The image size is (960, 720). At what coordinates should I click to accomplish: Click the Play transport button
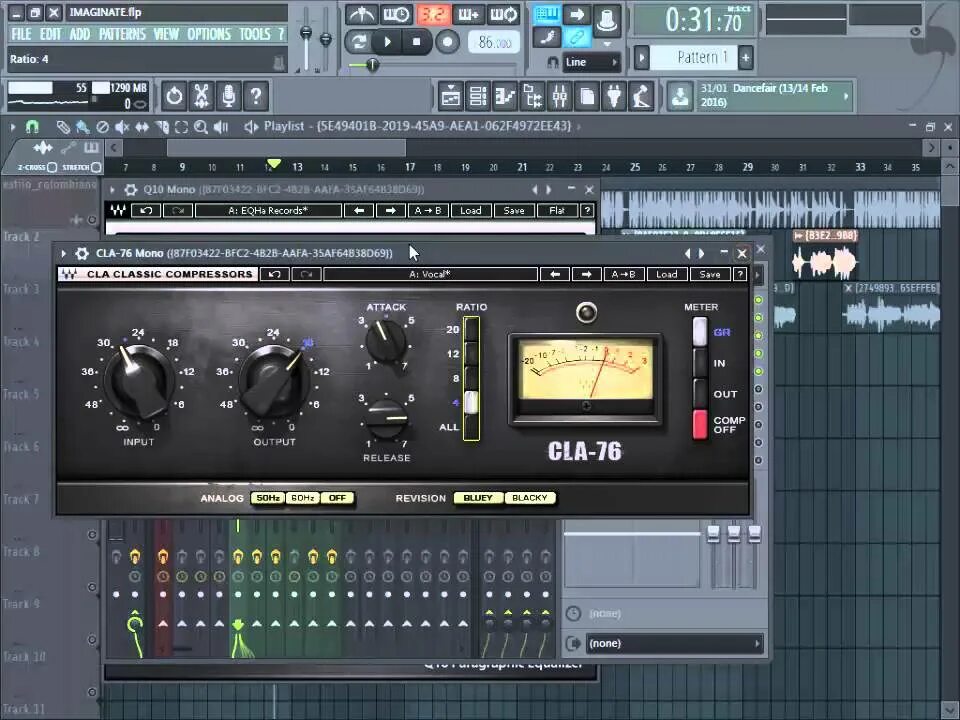pyautogui.click(x=387, y=42)
